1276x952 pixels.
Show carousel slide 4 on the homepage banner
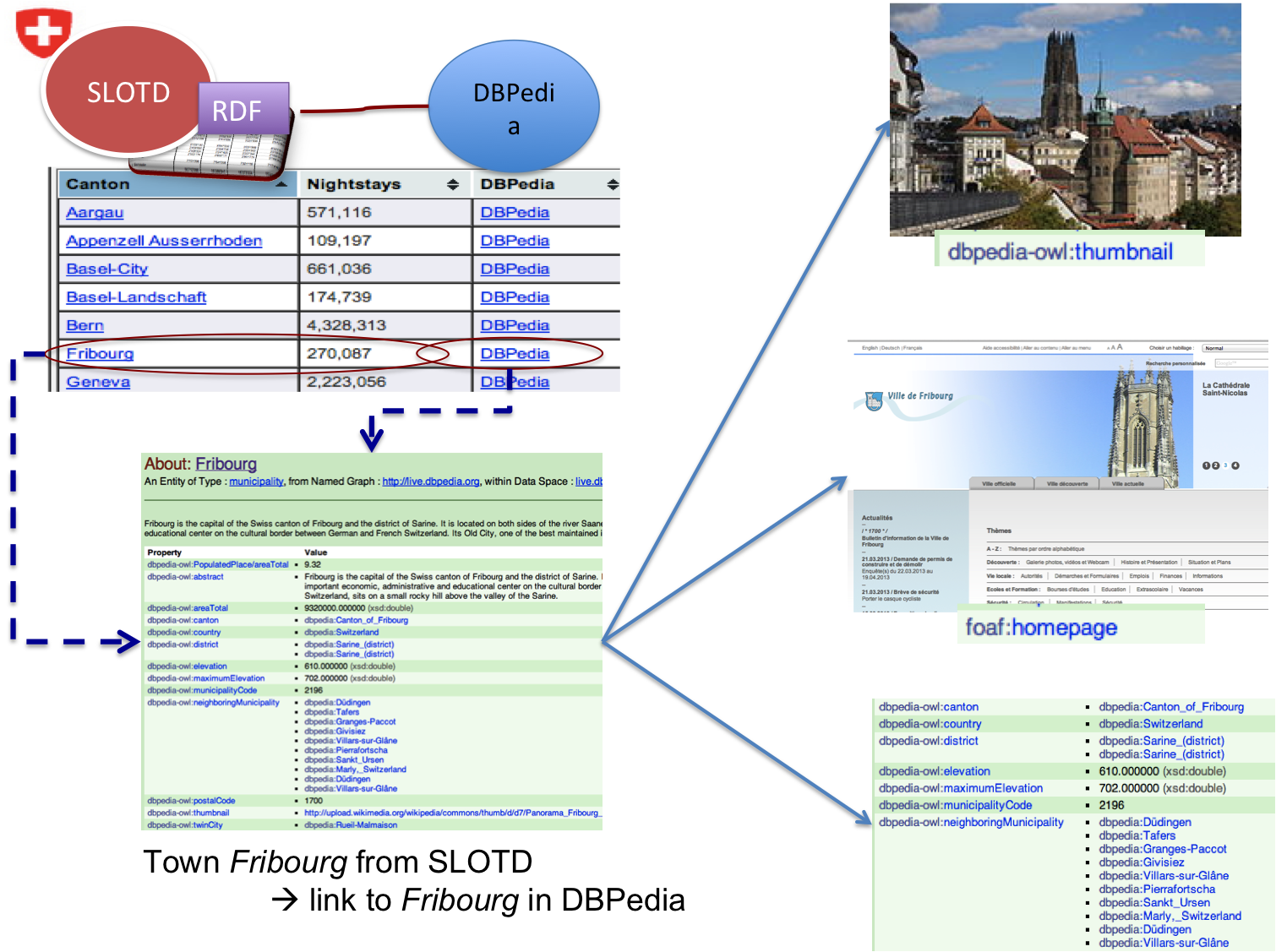(1235, 465)
